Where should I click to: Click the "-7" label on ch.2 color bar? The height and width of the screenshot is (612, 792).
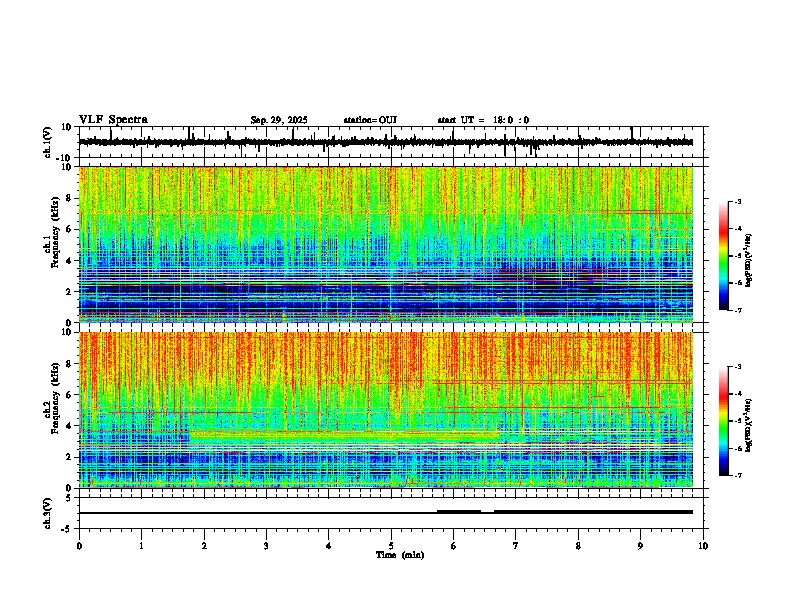(737, 476)
